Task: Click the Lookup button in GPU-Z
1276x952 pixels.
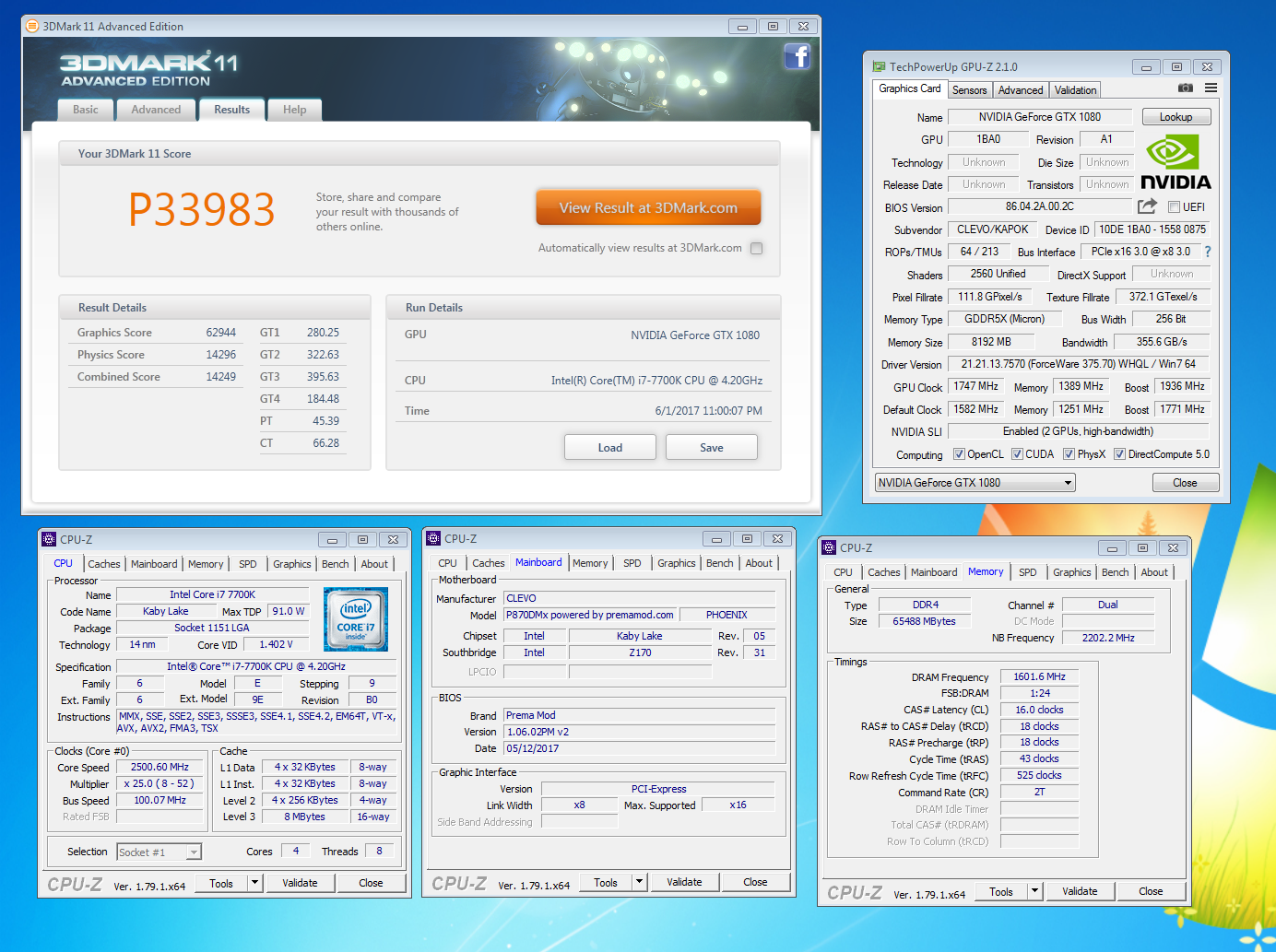Action: coord(1176,117)
